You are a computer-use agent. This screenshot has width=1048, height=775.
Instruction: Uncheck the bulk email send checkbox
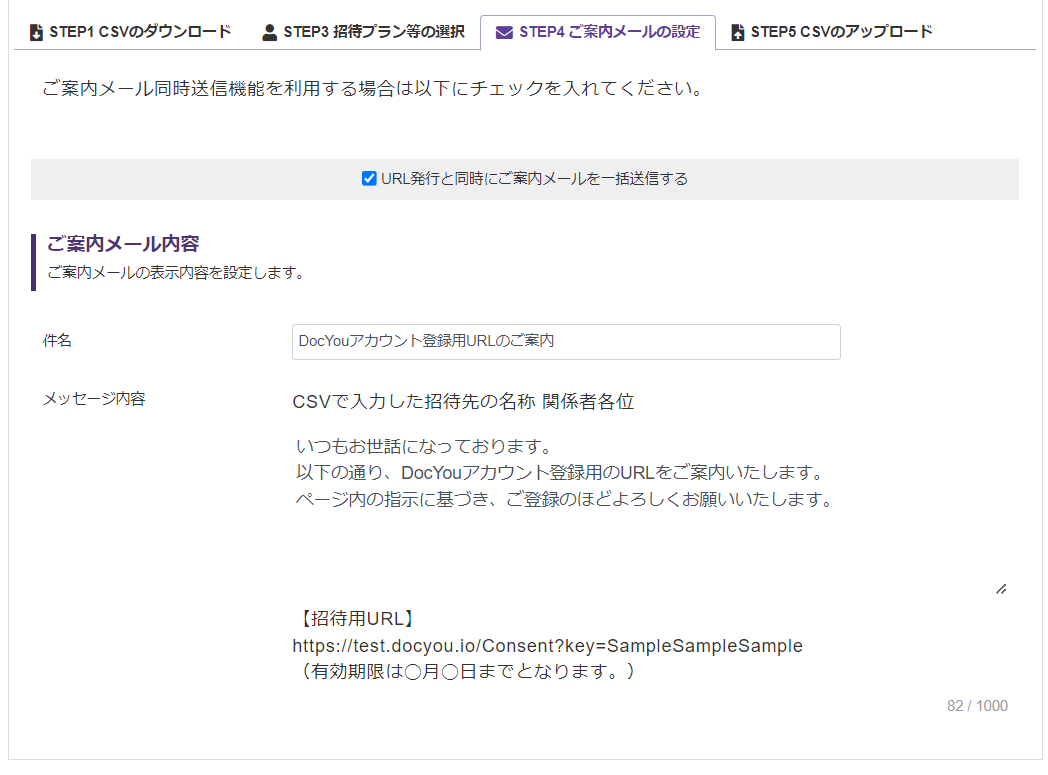point(369,179)
